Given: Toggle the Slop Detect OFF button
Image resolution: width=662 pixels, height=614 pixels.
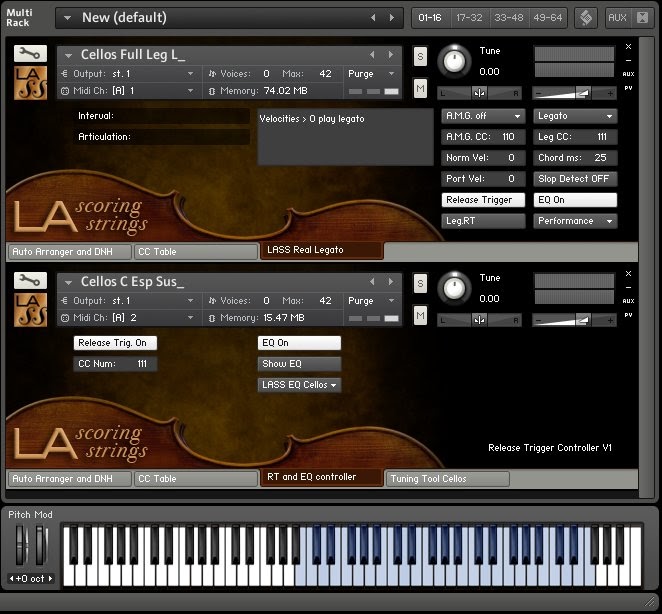Looking at the screenshot, I should pos(575,179).
